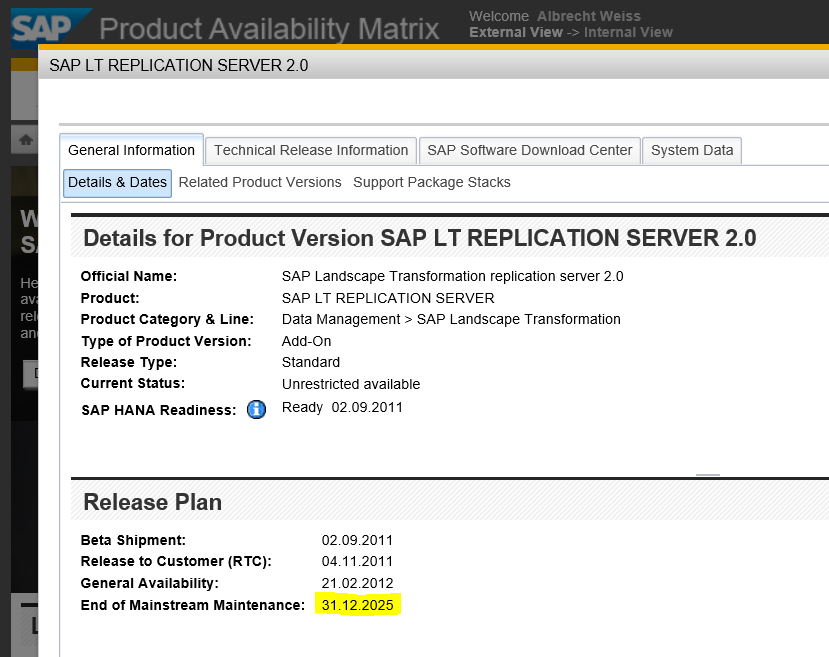The image size is (829, 657).
Task: Select the General Information tab
Action: pyautogui.click(x=131, y=149)
